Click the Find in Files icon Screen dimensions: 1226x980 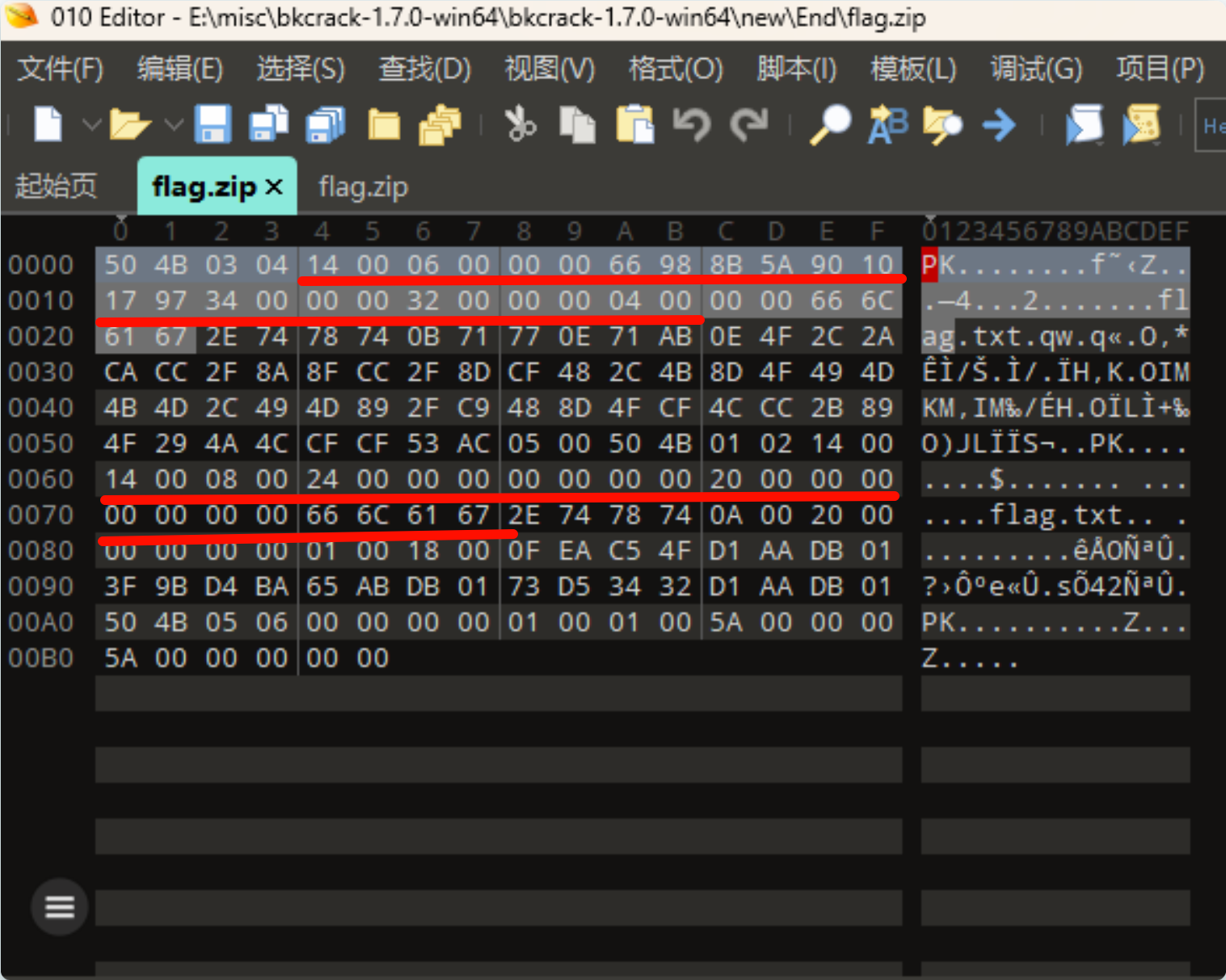[942, 124]
